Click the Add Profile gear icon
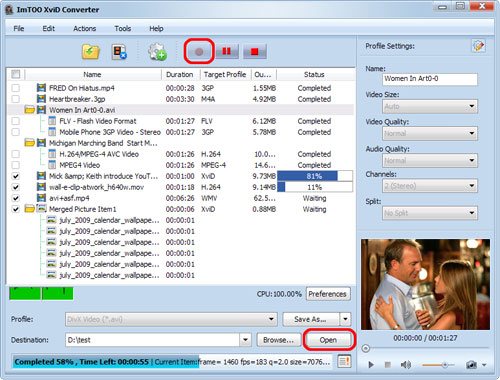 (157, 52)
